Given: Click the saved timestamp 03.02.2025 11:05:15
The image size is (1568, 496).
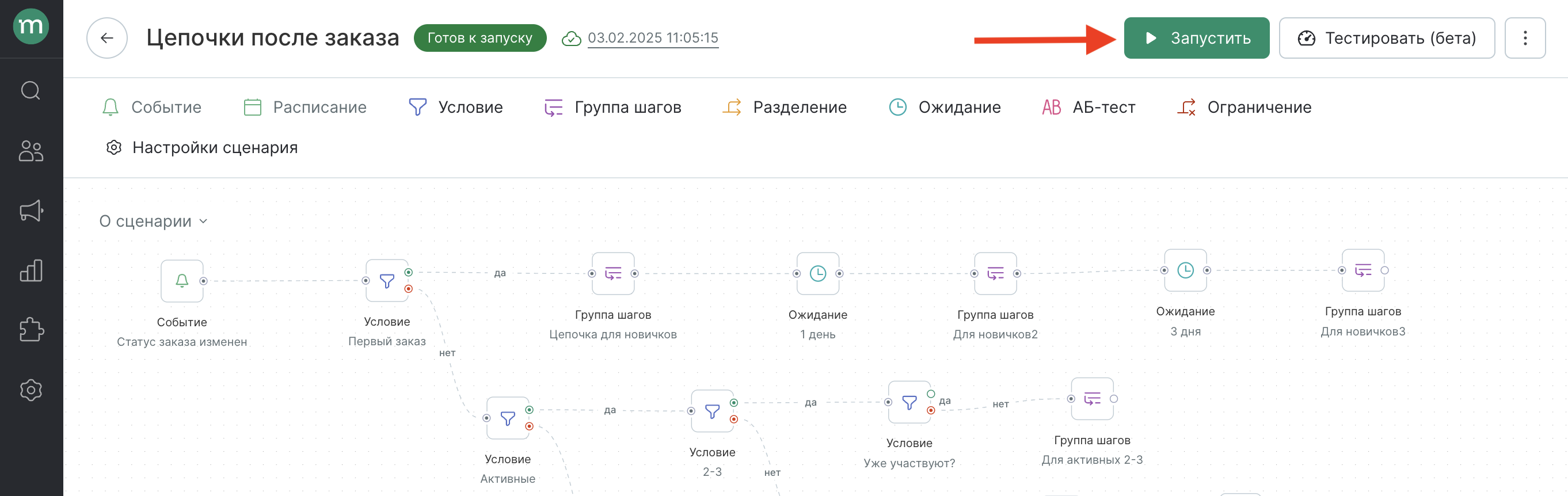Looking at the screenshot, I should pyautogui.click(x=653, y=38).
